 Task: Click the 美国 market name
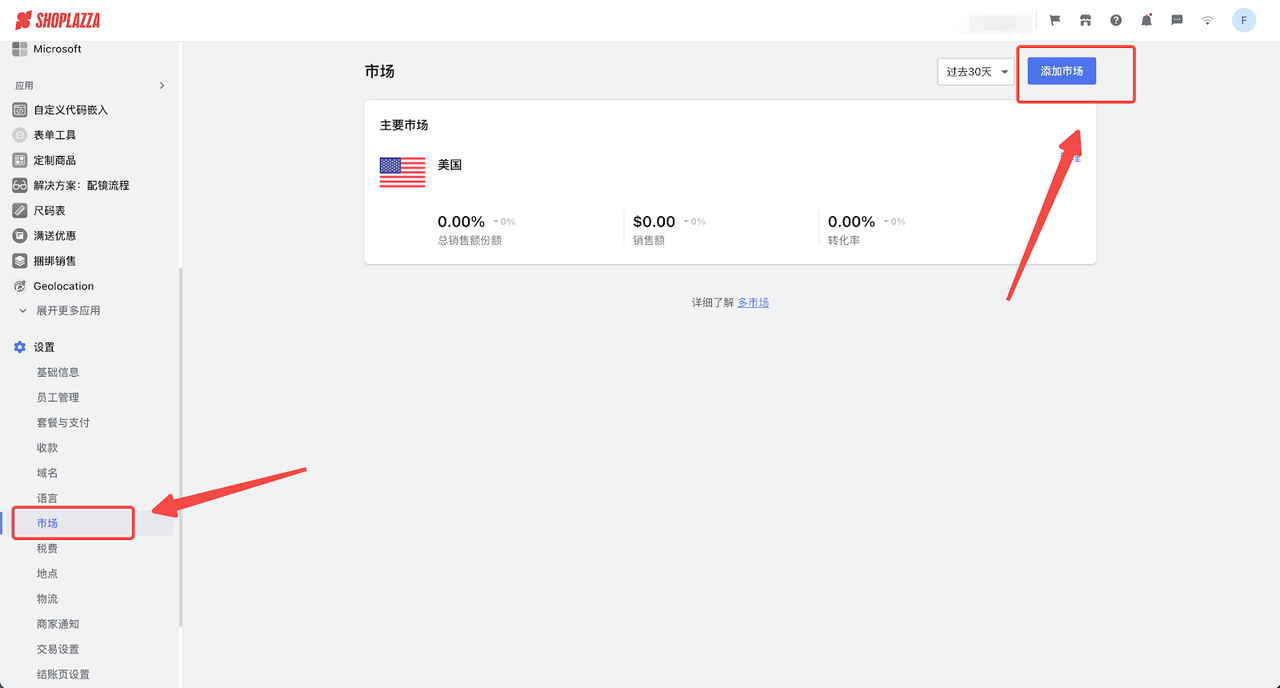(450, 165)
